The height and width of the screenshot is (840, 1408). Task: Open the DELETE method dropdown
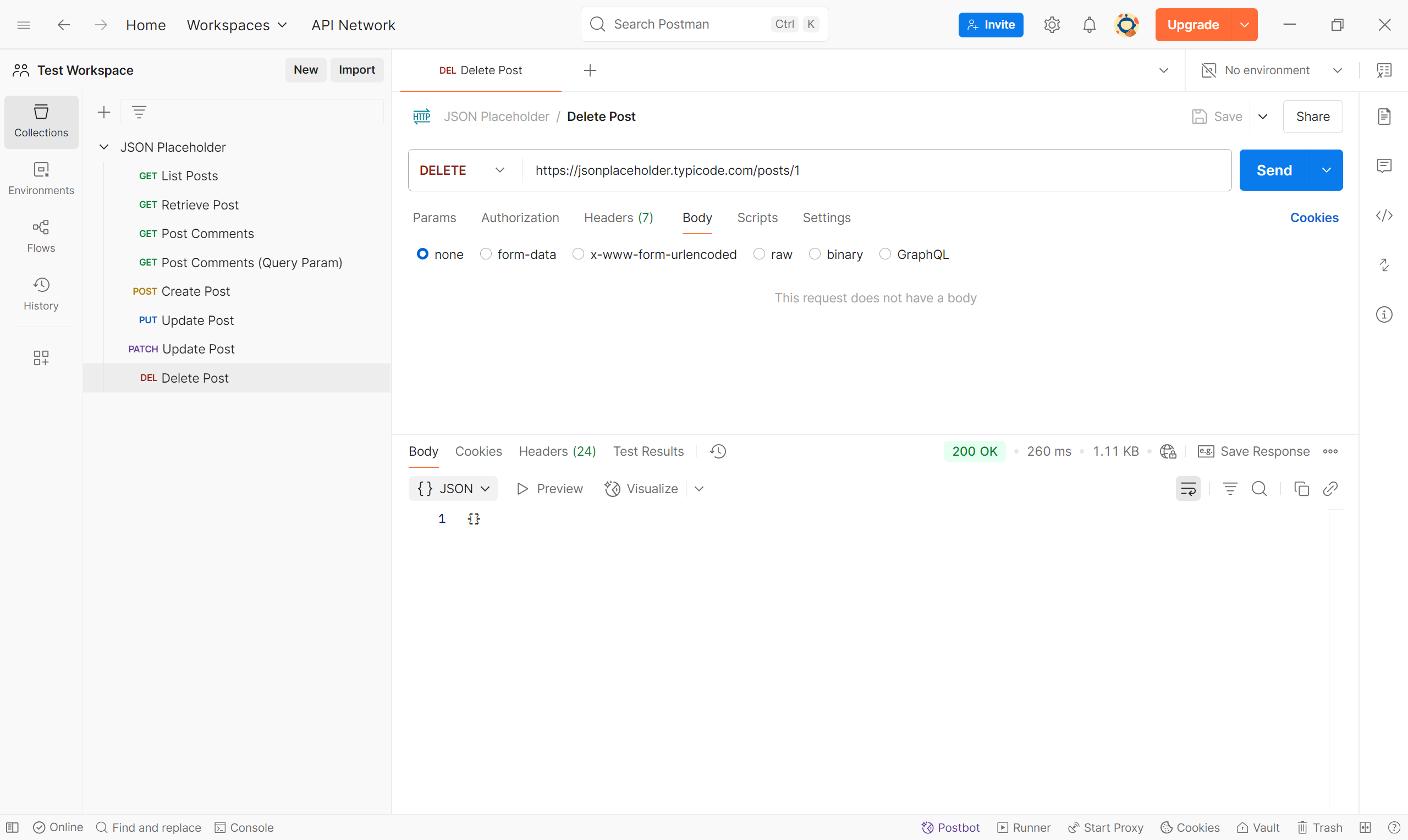tap(462, 170)
